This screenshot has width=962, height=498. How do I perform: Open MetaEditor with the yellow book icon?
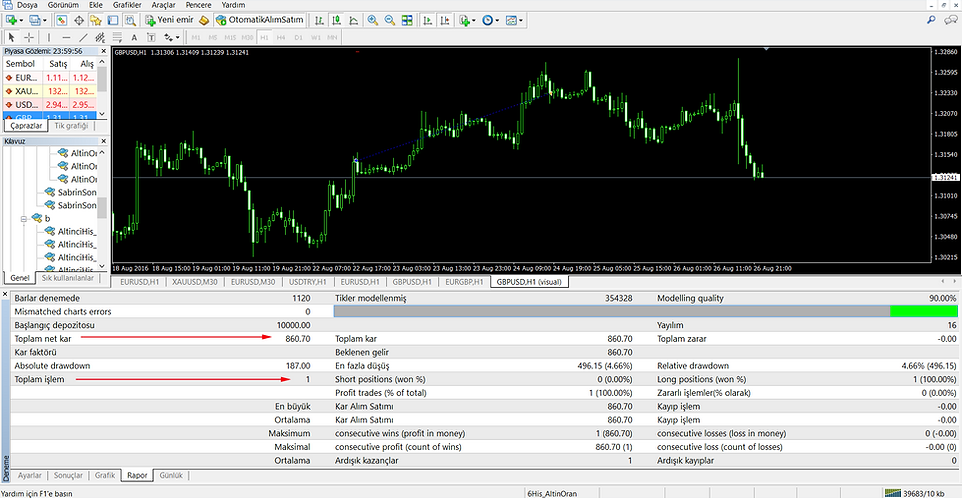click(x=204, y=20)
